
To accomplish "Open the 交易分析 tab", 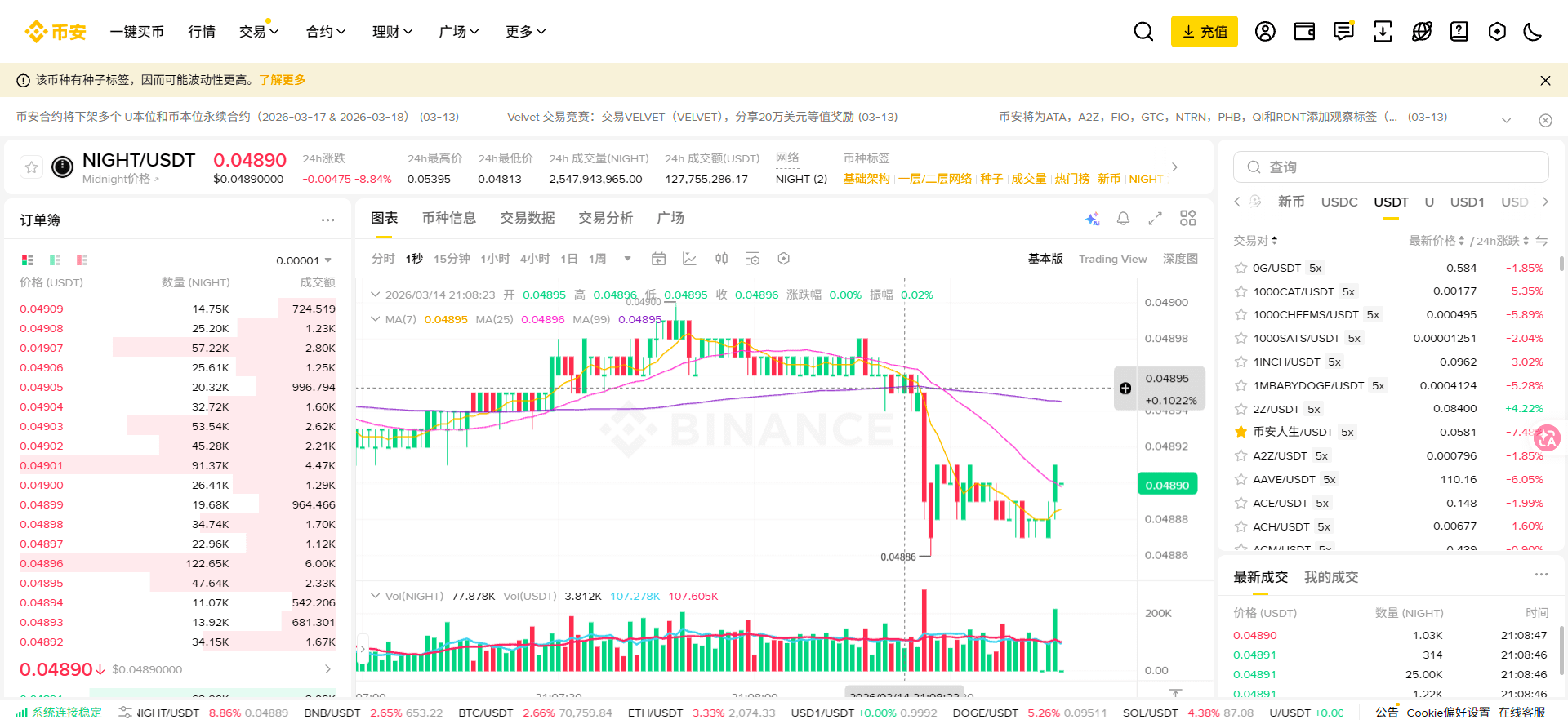I will click(x=606, y=218).
